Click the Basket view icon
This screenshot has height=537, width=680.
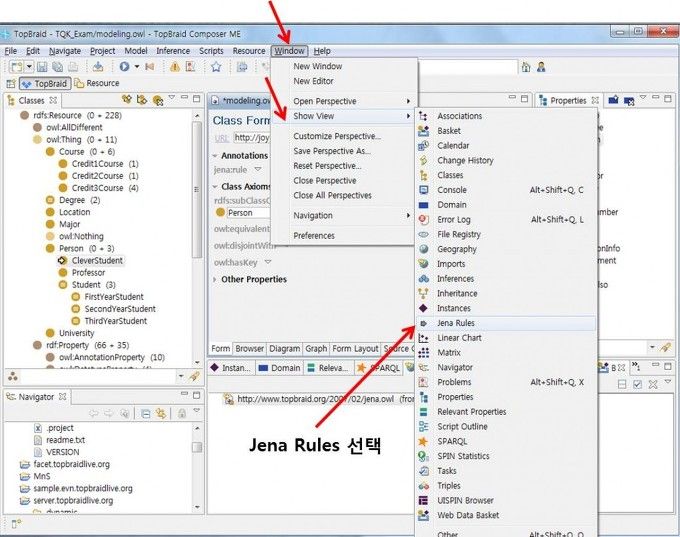coord(423,131)
